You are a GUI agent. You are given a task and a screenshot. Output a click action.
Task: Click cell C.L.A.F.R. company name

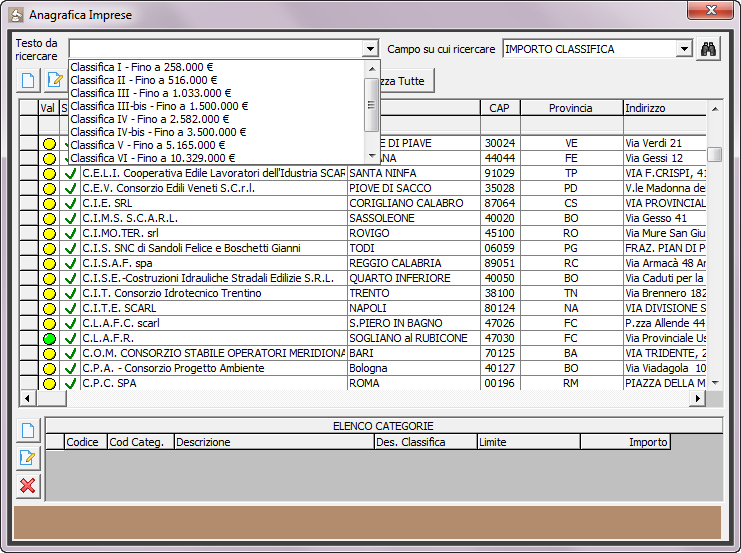214,339
